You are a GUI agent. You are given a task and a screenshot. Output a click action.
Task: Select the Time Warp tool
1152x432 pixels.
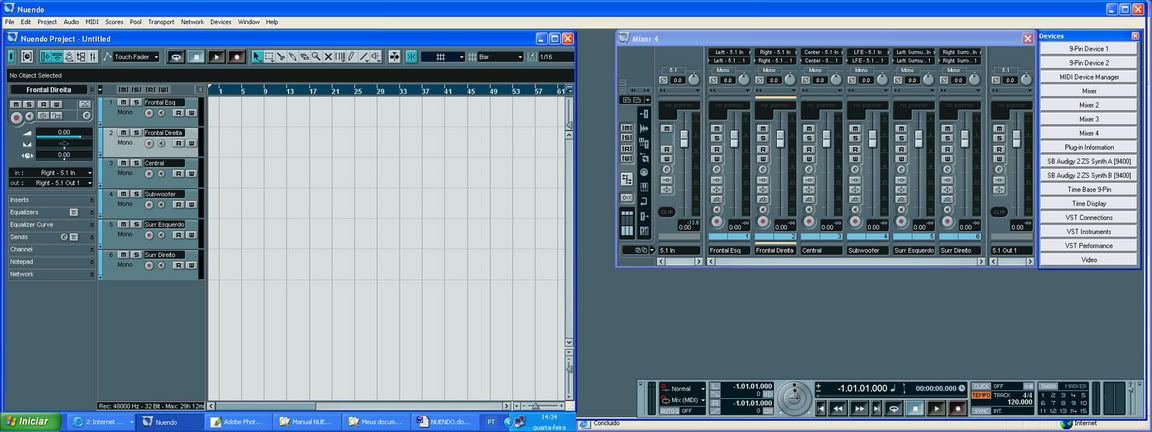click(x=339, y=57)
